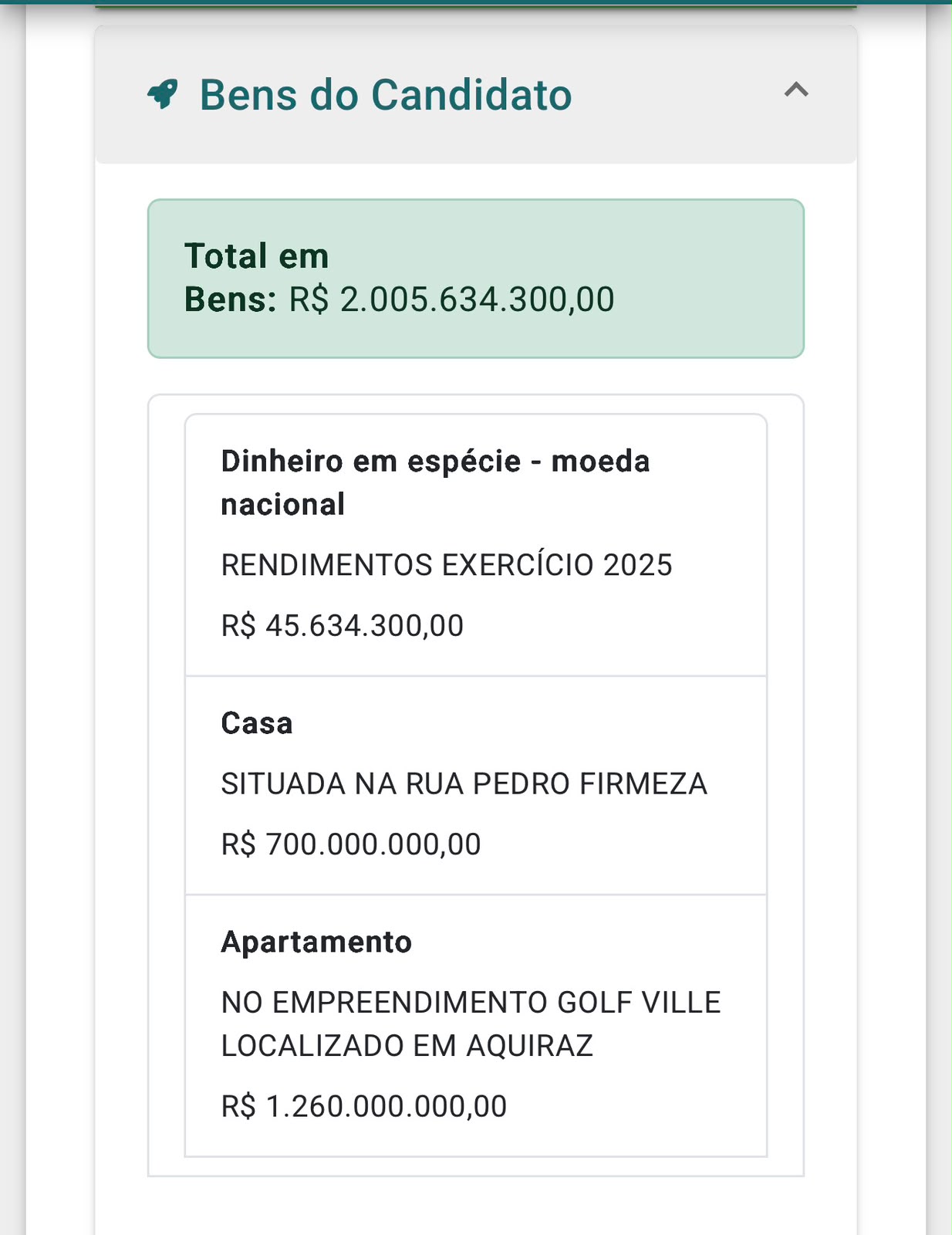Select the R$ 1.260.000.000,00 apartment value
Screen dimensions: 952x1235
364,1106
